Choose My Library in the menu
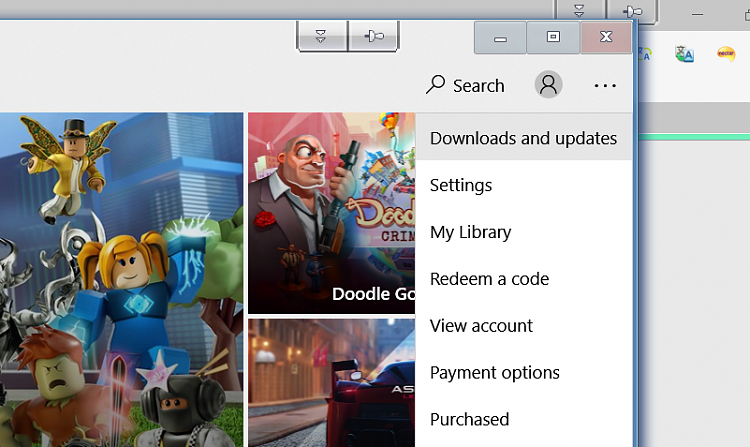Screen dimensions: 750x447 (524, 231)
